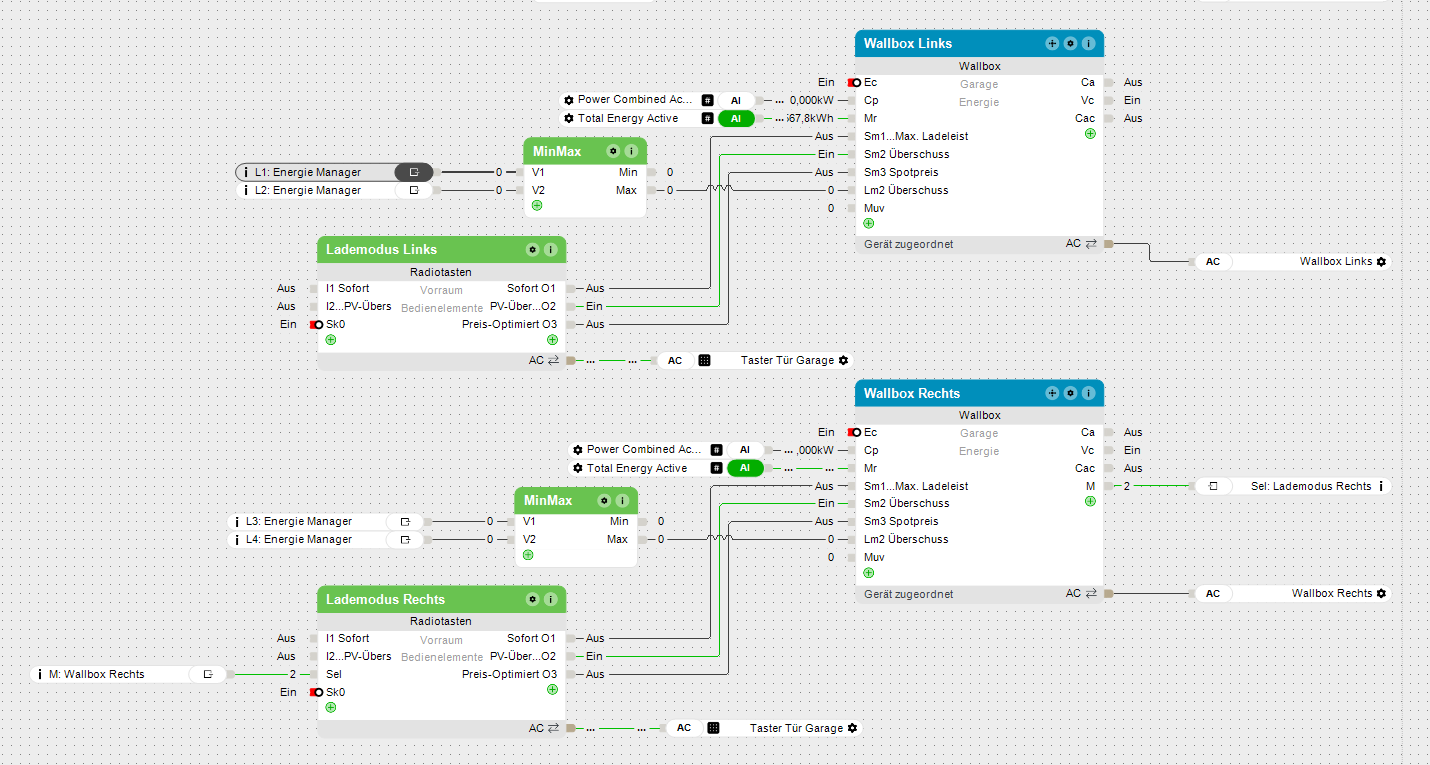Click the gear on Taster Tür Garage under Lademodus Rechts

coord(852,728)
